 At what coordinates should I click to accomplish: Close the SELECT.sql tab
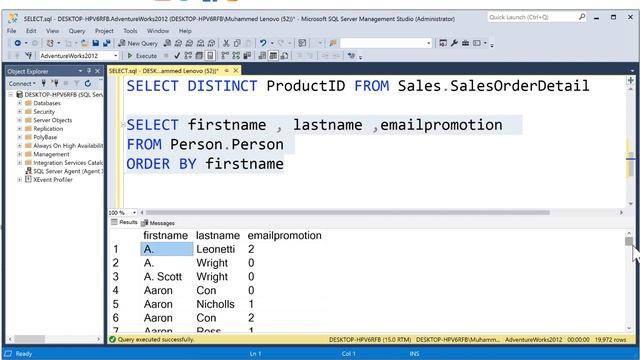pyautogui.click(x=236, y=71)
